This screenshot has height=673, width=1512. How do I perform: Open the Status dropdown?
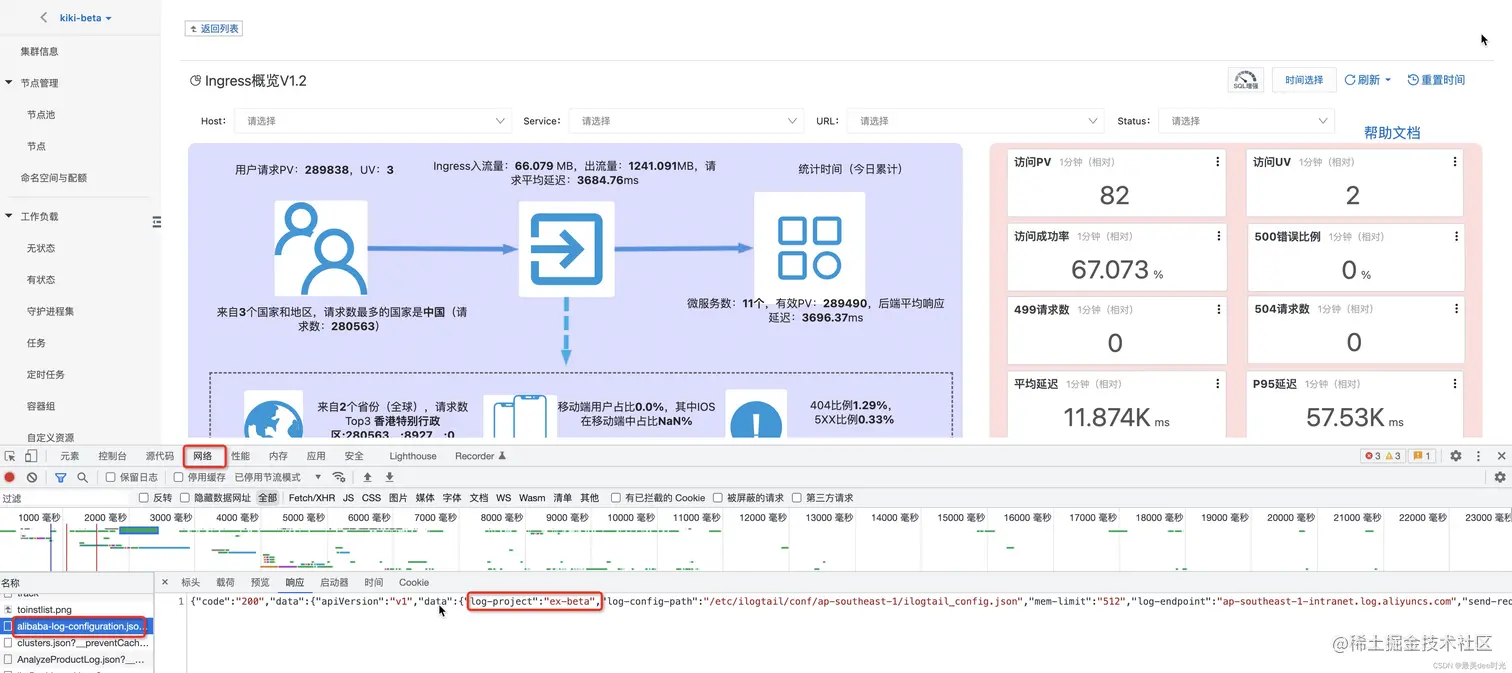pyautogui.click(x=1246, y=121)
